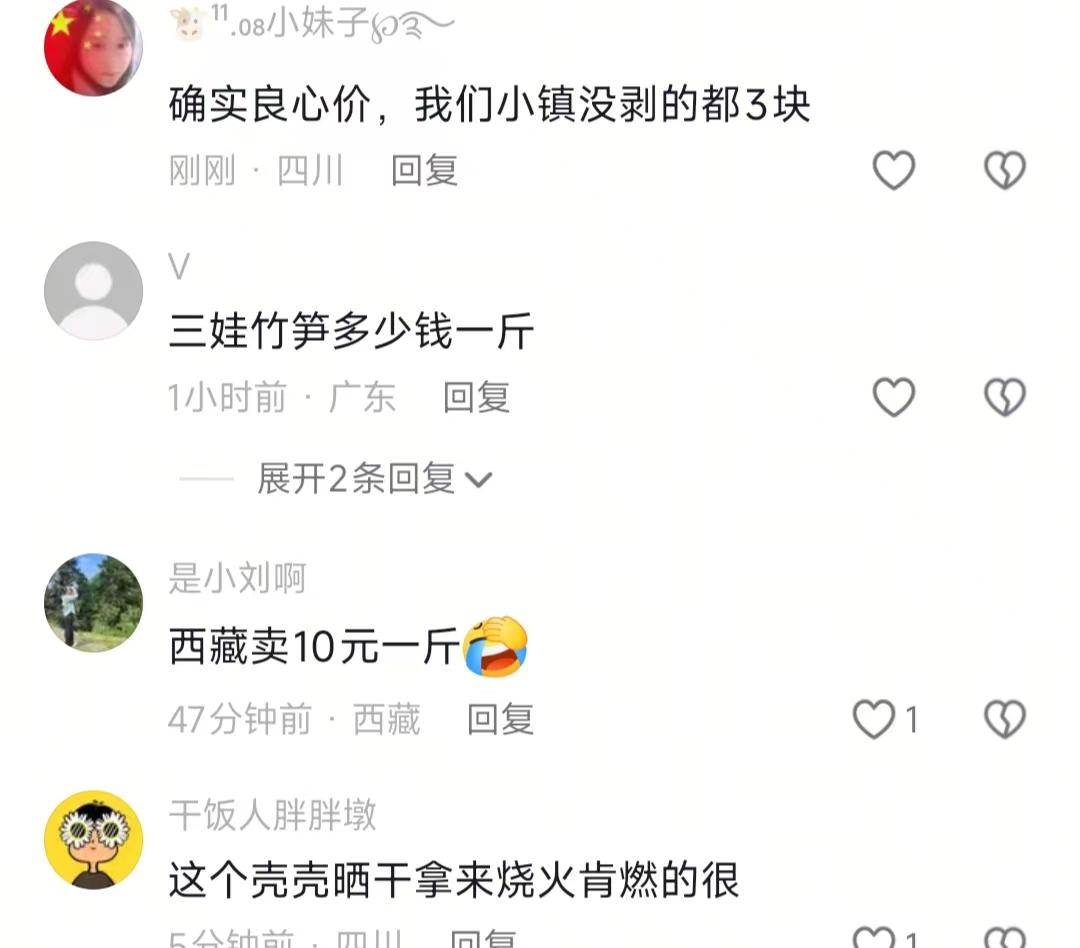Viewport: 1080px width, 948px height.
Task: Open the username 干饭人胖胖墩
Action: pos(273,815)
